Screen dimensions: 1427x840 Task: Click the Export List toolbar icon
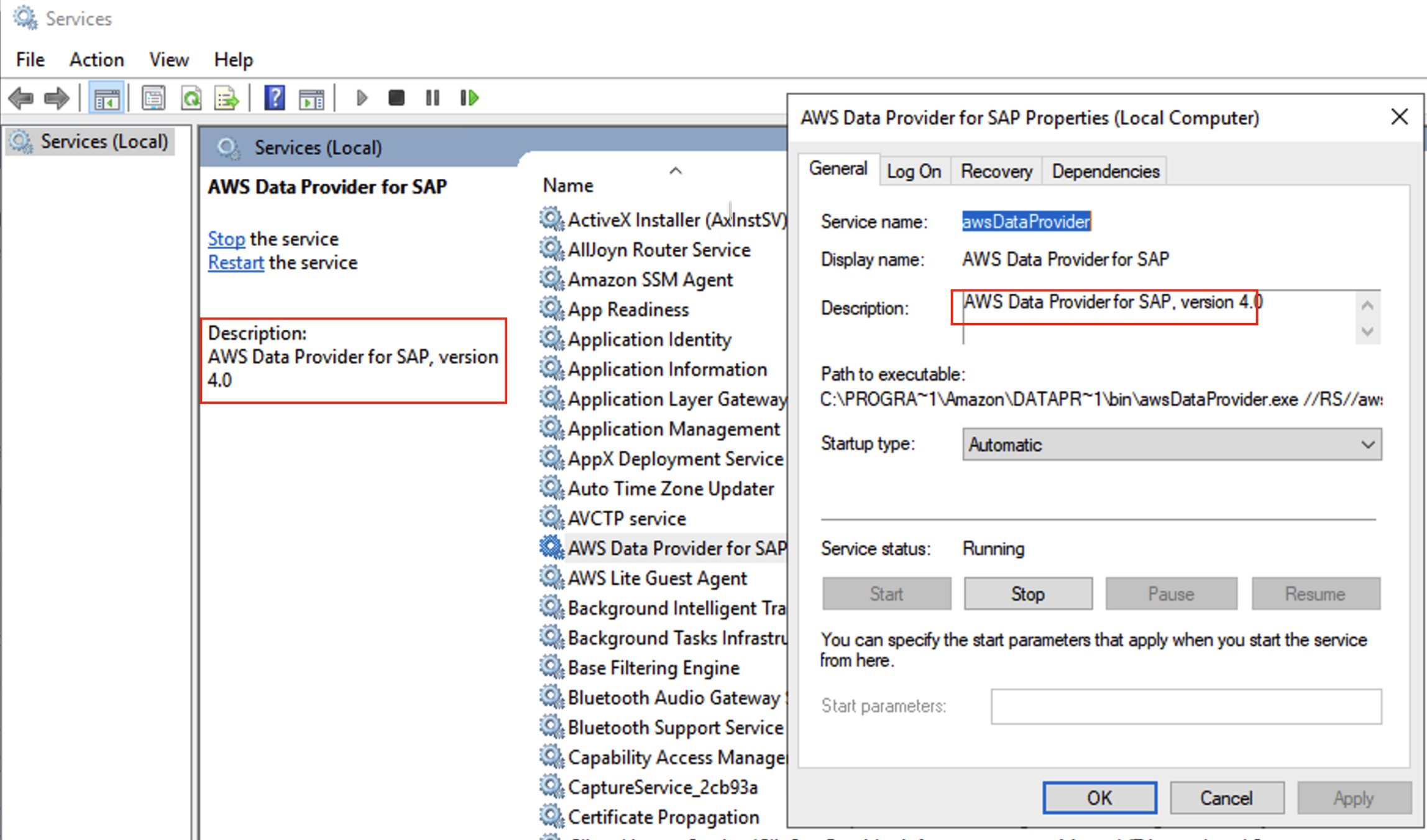pos(226,98)
